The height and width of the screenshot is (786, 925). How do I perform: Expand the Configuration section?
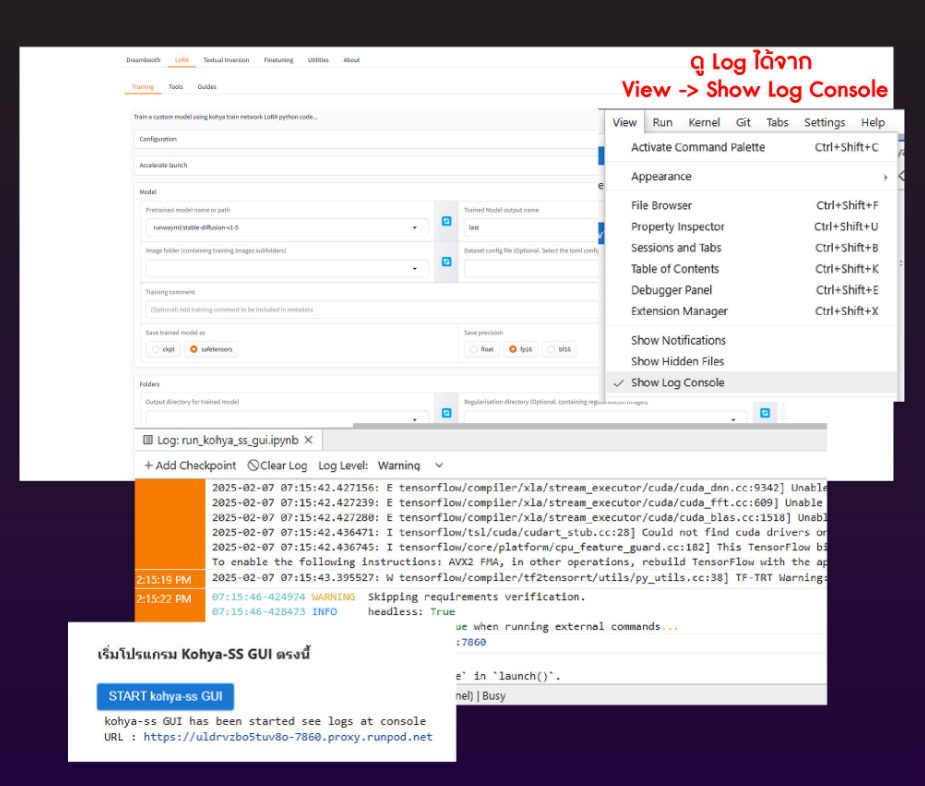[x=158, y=139]
